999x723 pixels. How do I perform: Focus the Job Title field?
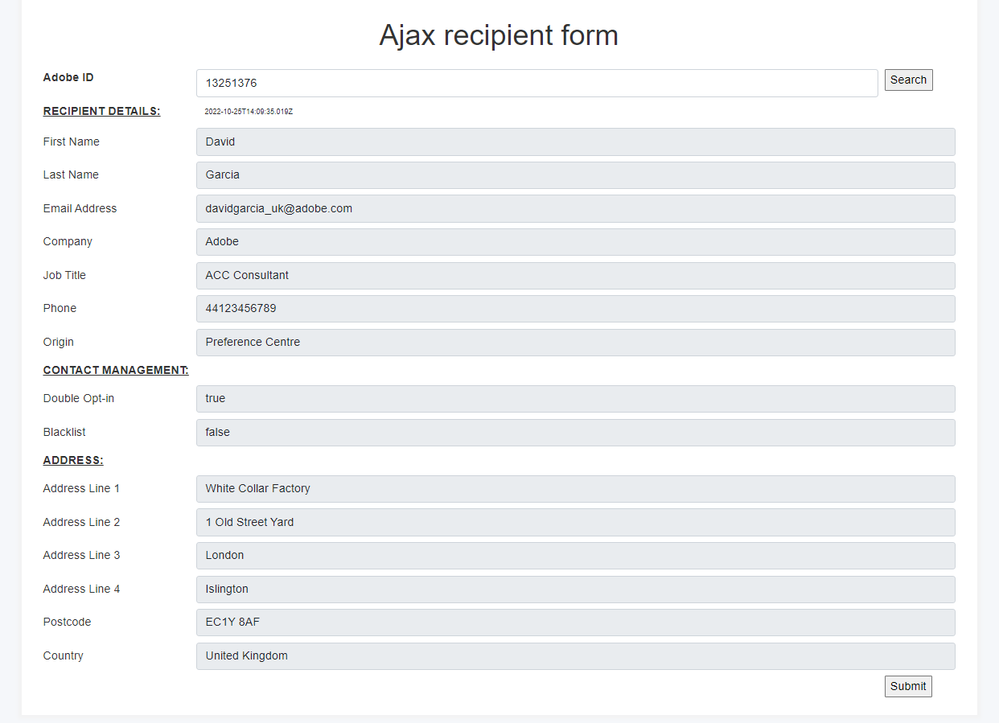(x=575, y=275)
